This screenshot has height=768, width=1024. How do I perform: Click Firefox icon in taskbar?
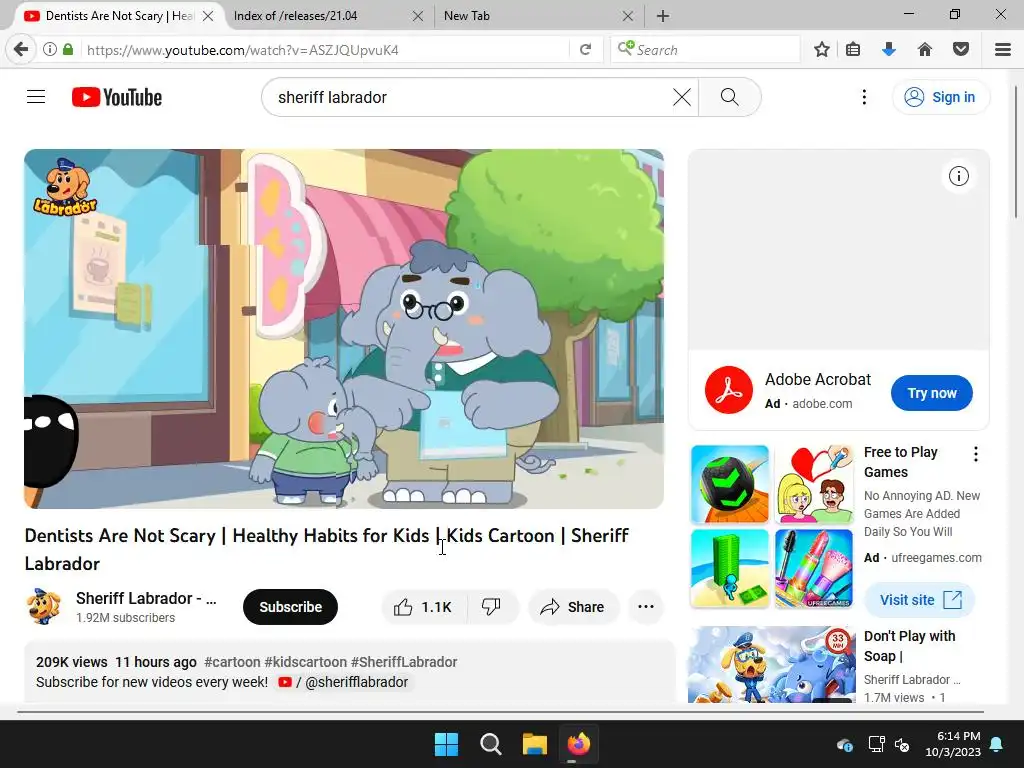point(579,744)
